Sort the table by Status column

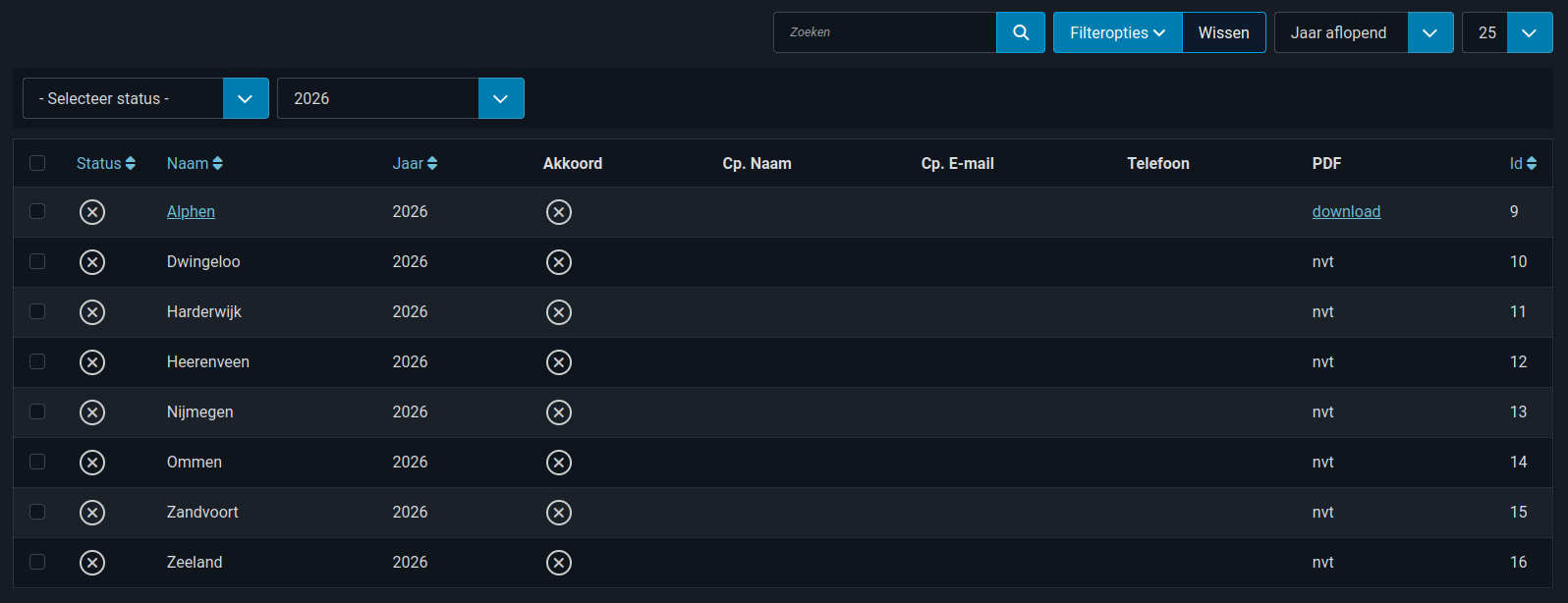click(x=105, y=164)
